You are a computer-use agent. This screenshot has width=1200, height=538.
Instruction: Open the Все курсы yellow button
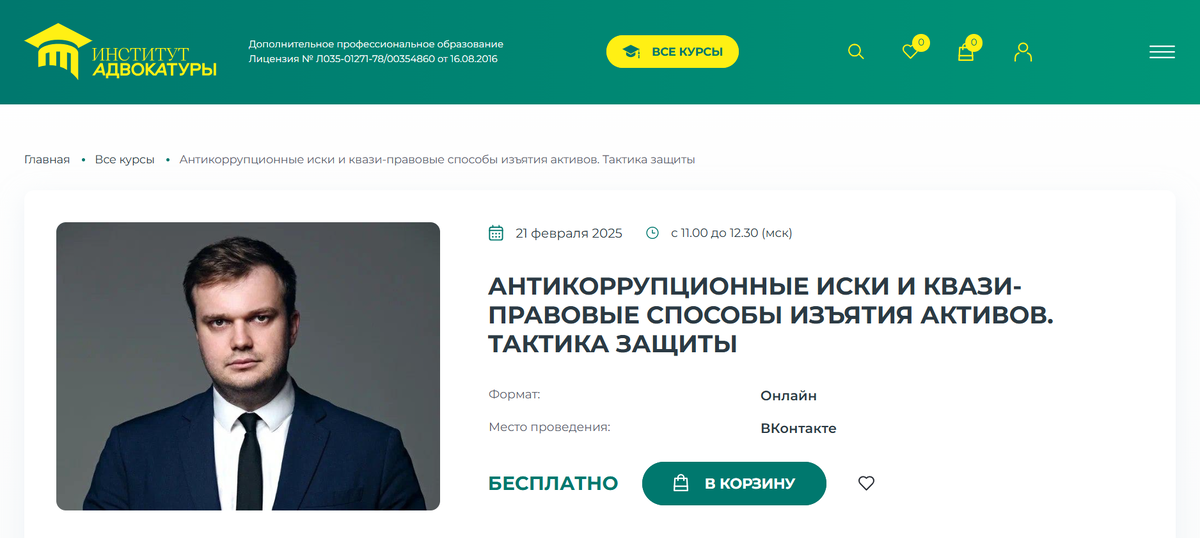(x=672, y=52)
